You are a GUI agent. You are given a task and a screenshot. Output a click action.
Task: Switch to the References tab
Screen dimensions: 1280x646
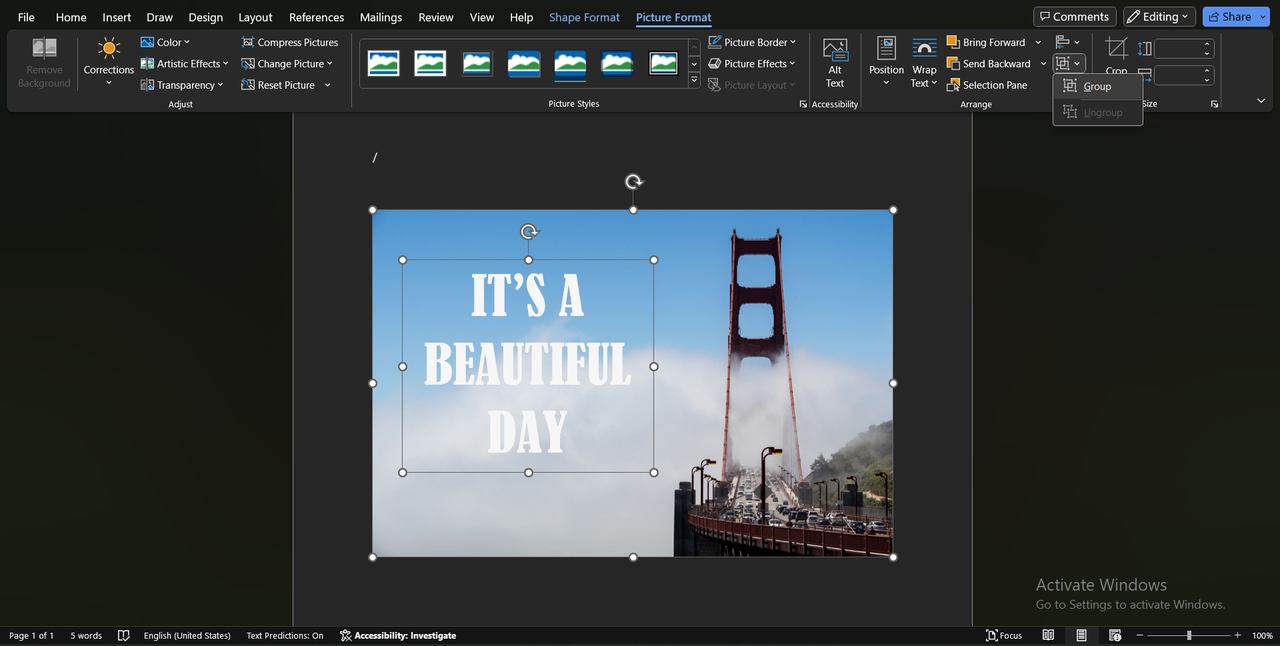point(317,17)
